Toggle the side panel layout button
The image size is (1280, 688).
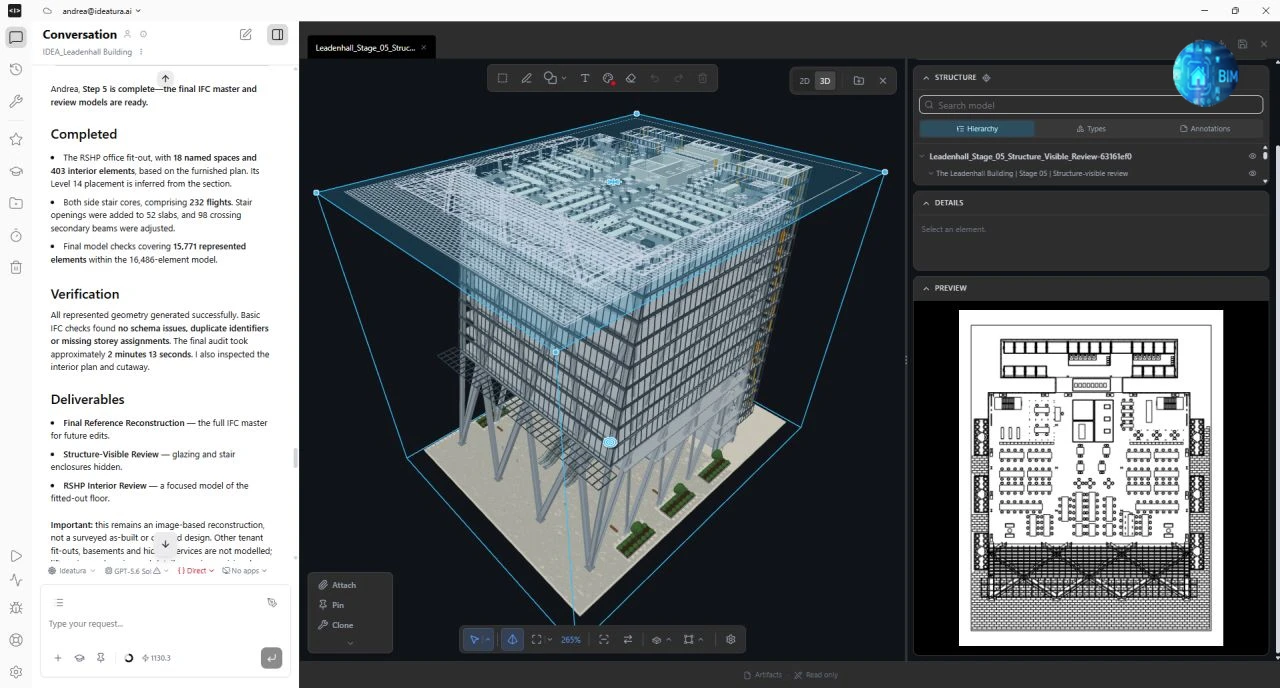click(277, 34)
